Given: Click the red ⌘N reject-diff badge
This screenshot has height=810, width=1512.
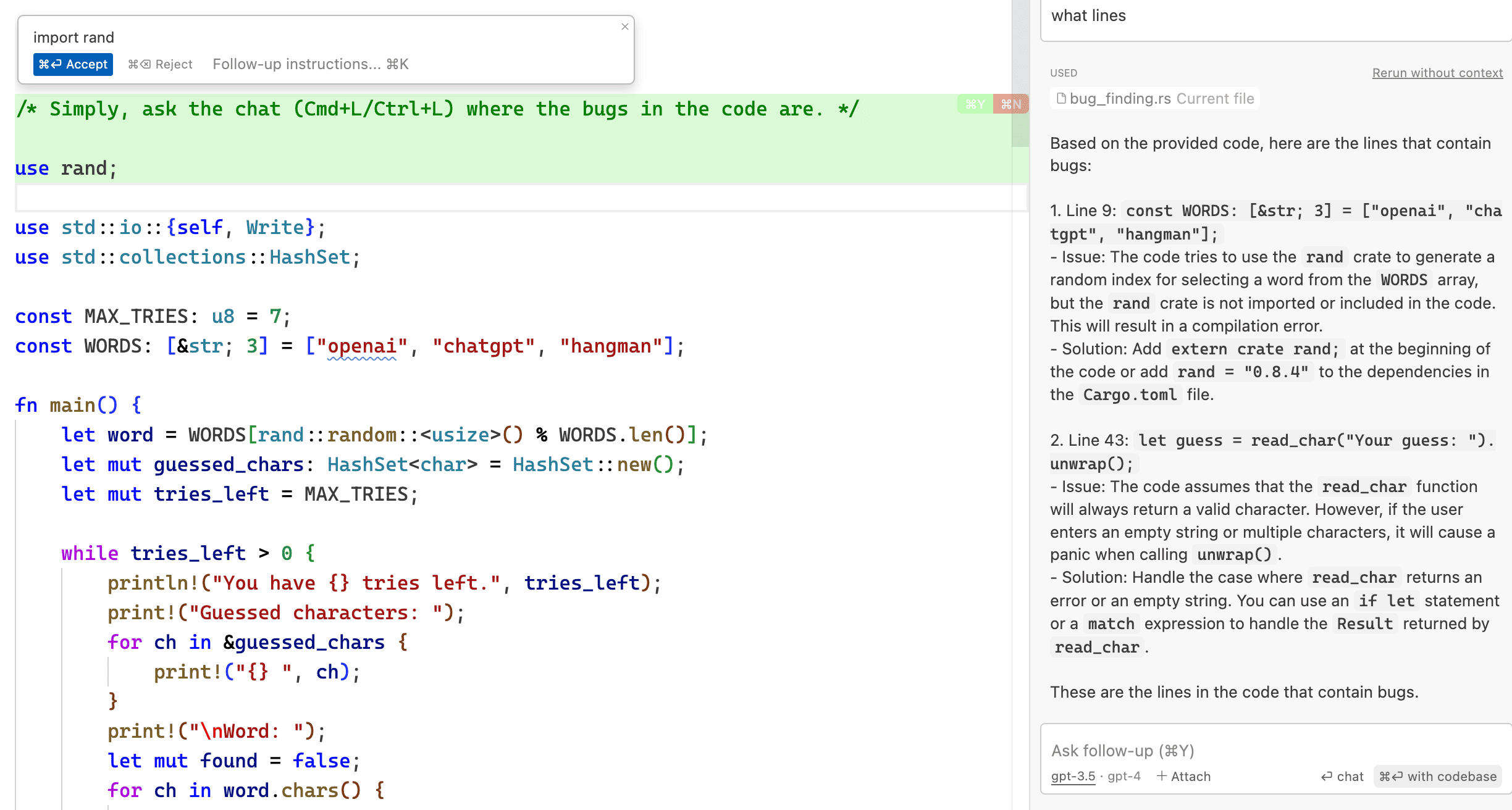Looking at the screenshot, I should click(x=1010, y=104).
